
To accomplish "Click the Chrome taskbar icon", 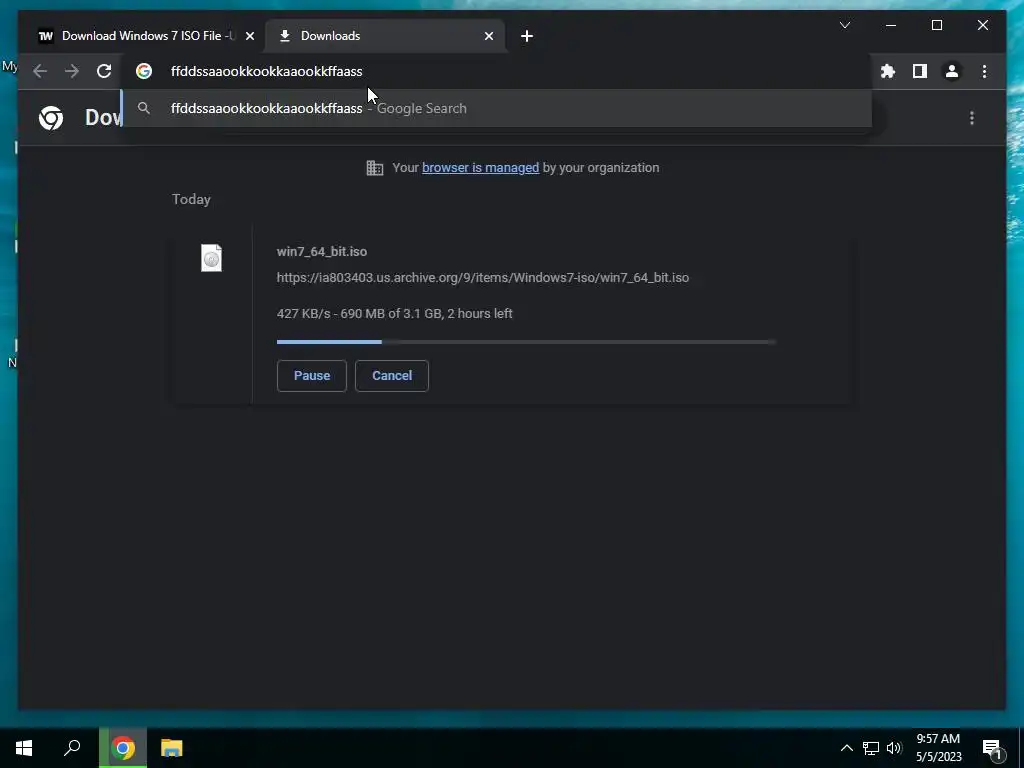I will 123,748.
